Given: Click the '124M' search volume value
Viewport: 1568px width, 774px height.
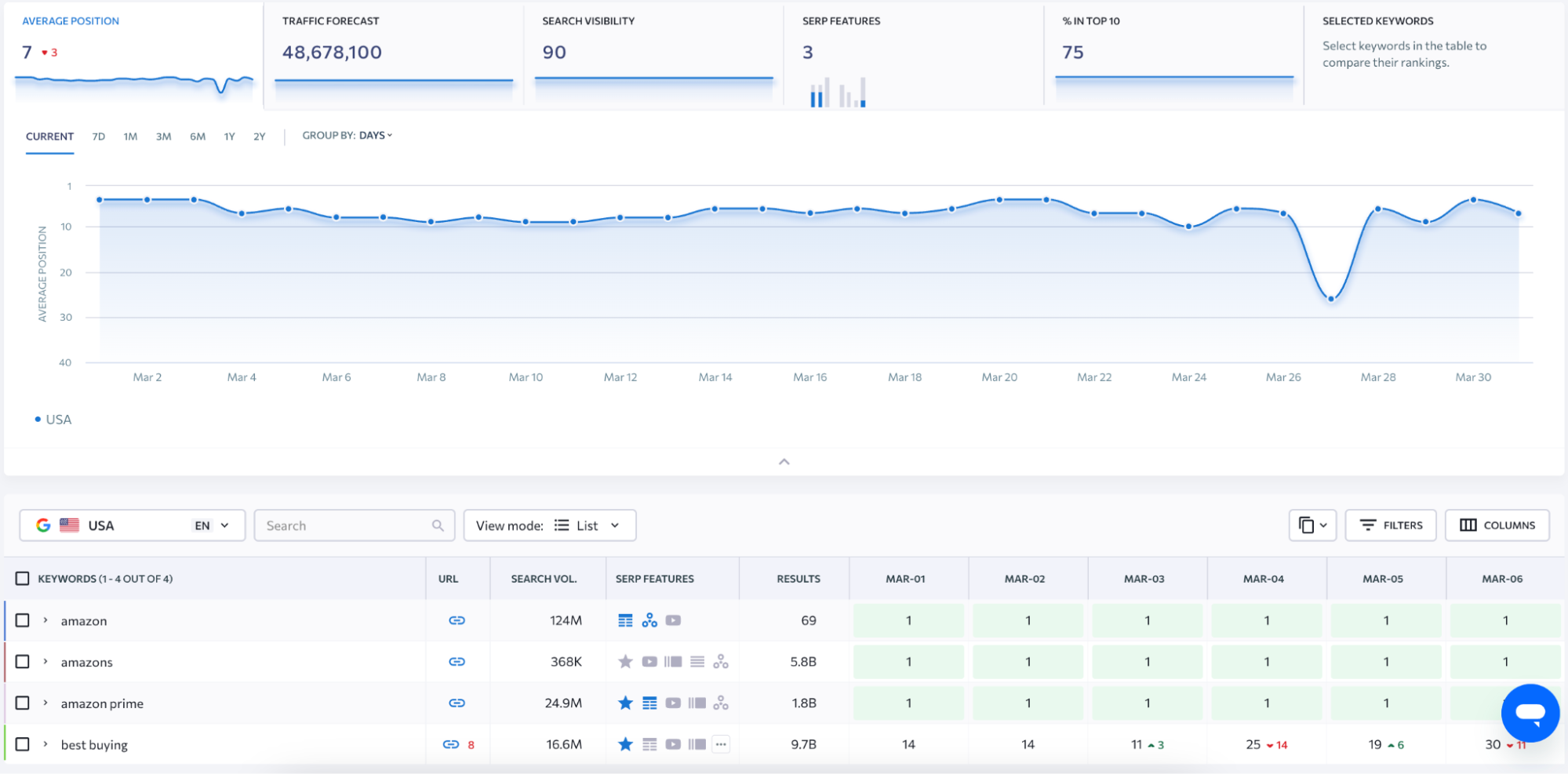Looking at the screenshot, I should (566, 620).
